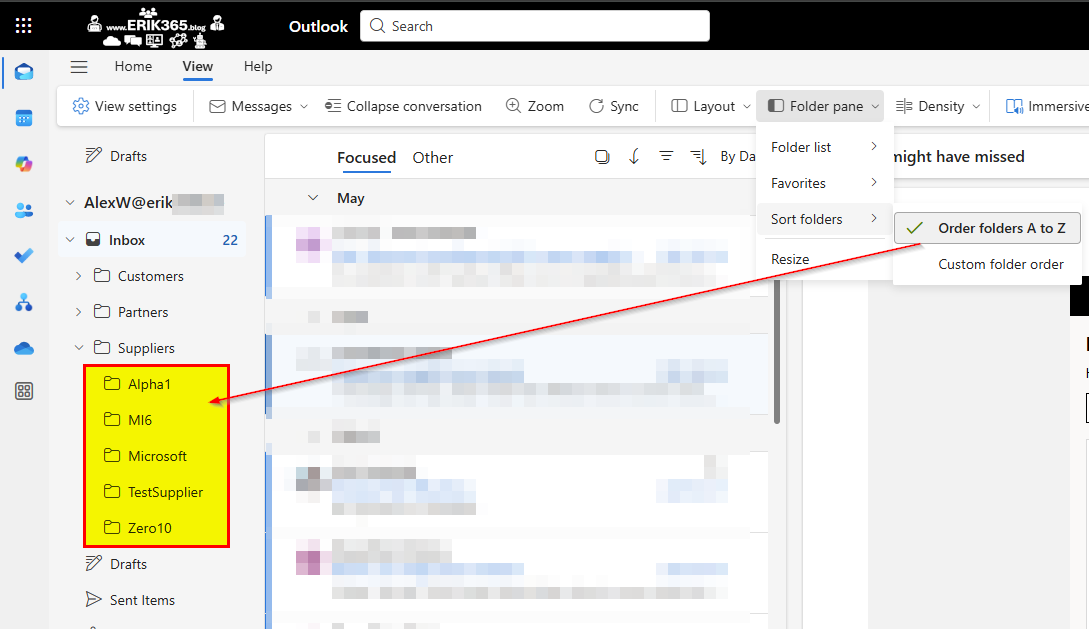
Task: Open To Do checkmark app icon
Action: [24, 256]
